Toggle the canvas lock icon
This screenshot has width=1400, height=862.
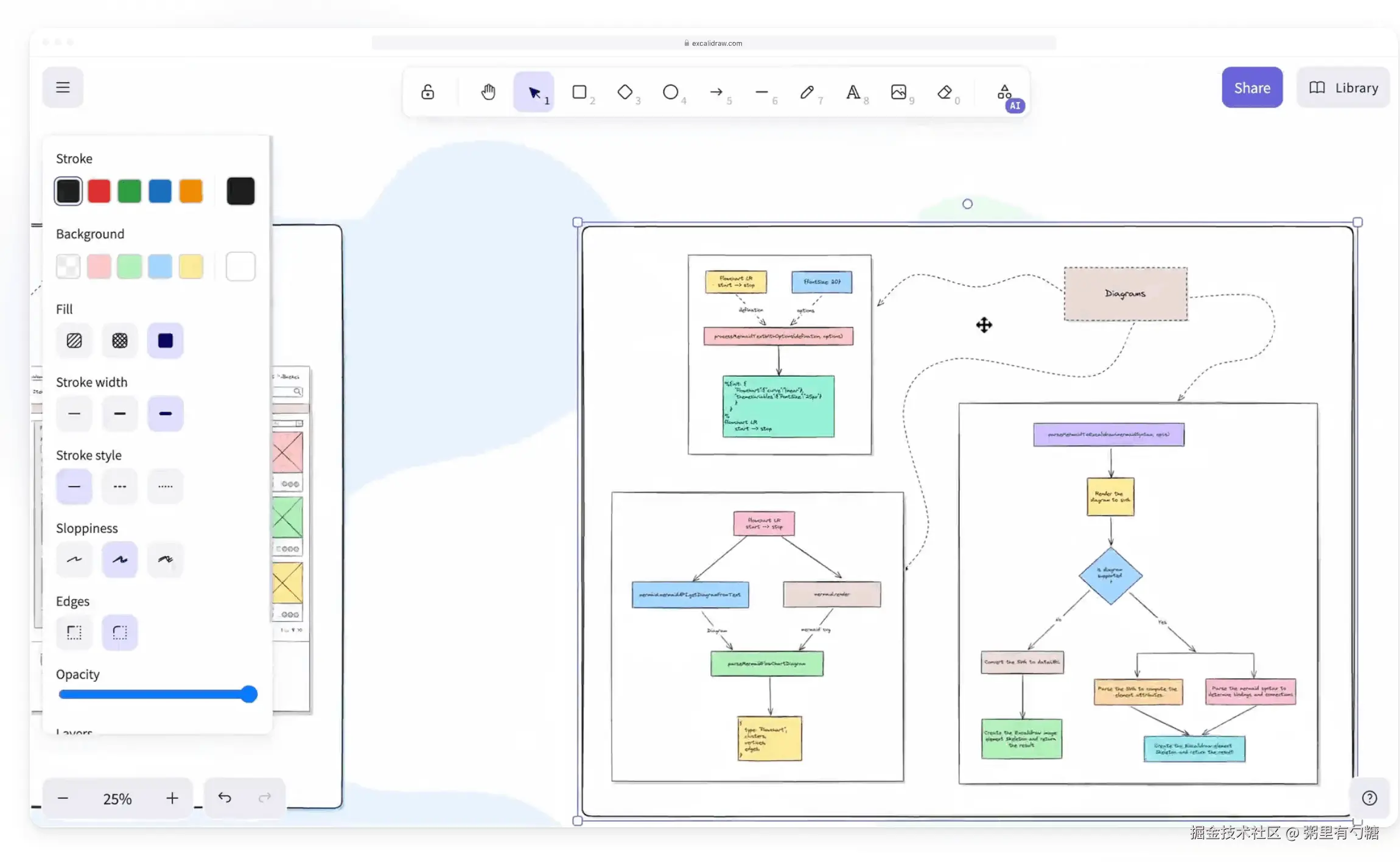(428, 92)
